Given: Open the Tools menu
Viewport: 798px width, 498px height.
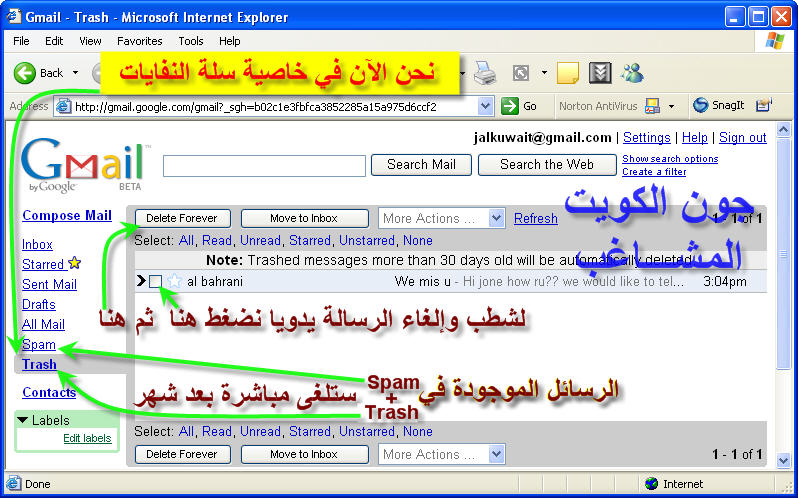Looking at the screenshot, I should point(191,41).
